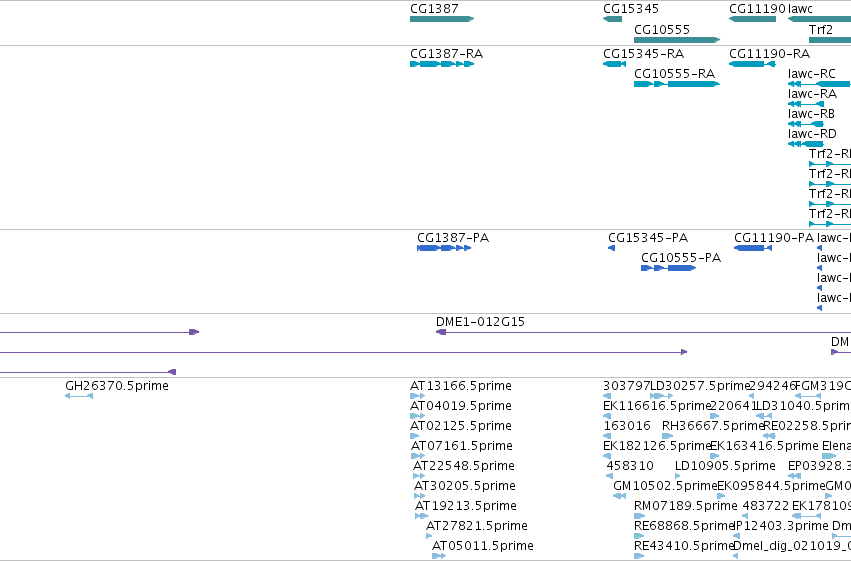This screenshot has width=851, height=561.
Task: Open the lawc-RB transcript label
Action: pyautogui.click(x=811, y=114)
